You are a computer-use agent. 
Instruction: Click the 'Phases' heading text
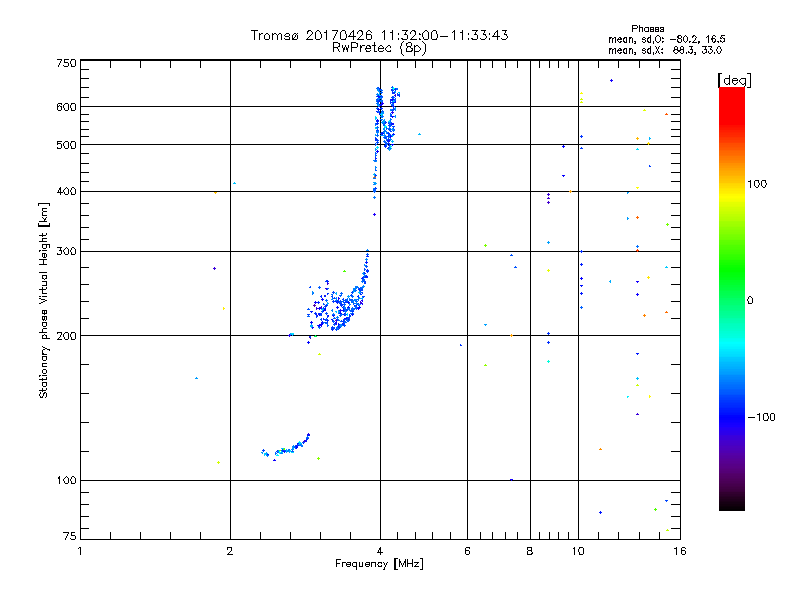click(647, 29)
